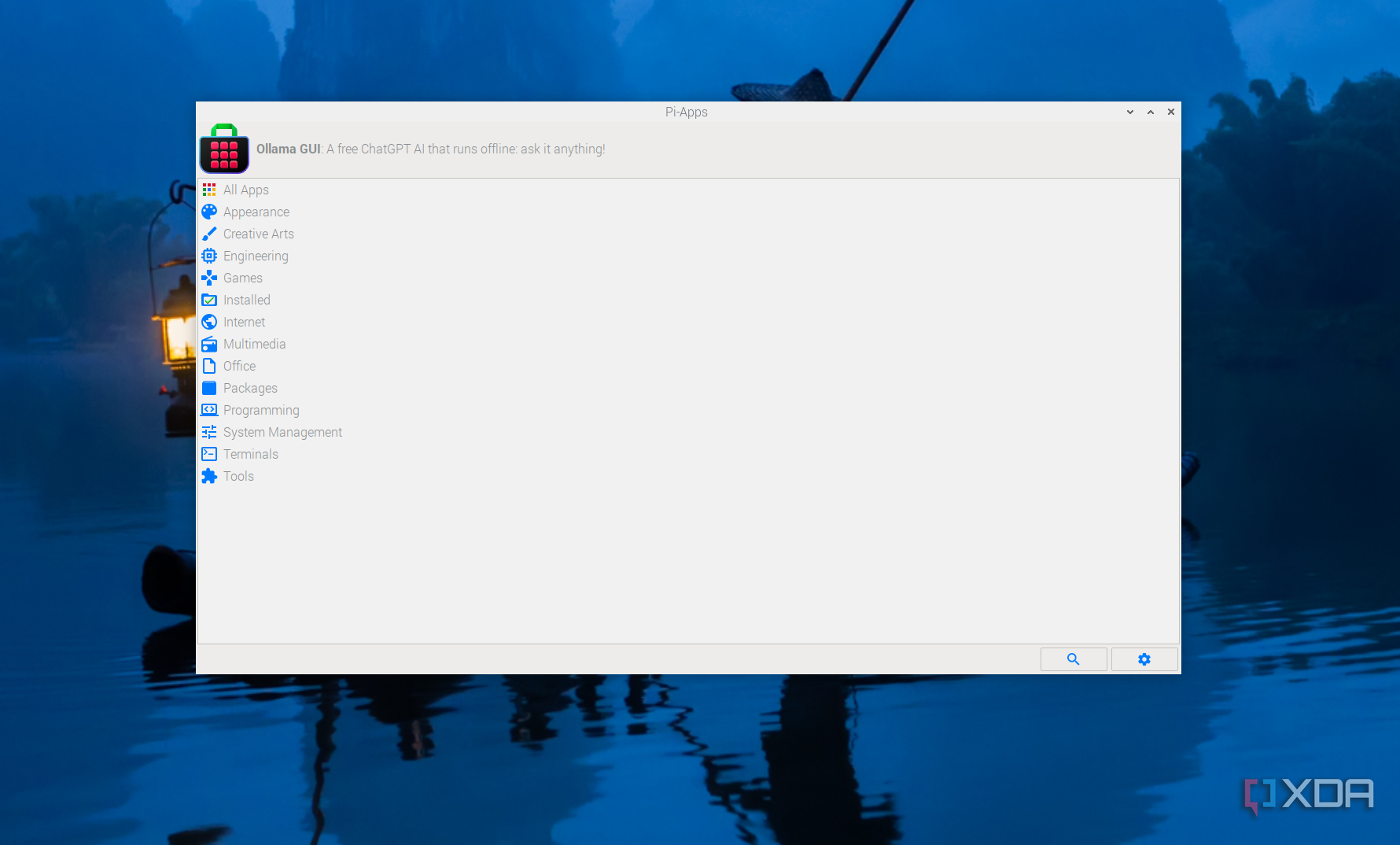Image resolution: width=1400 pixels, height=845 pixels.
Task: Close the Pi-Apps window
Action: [1171, 112]
